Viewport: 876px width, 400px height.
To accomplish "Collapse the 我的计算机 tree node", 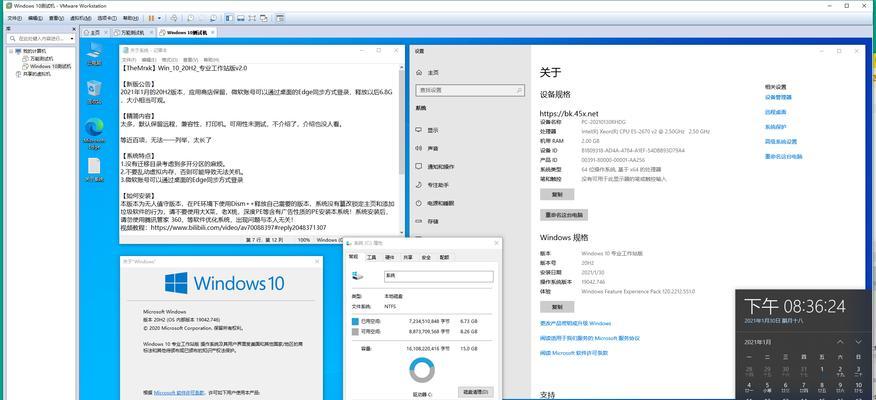I will 11,51.
